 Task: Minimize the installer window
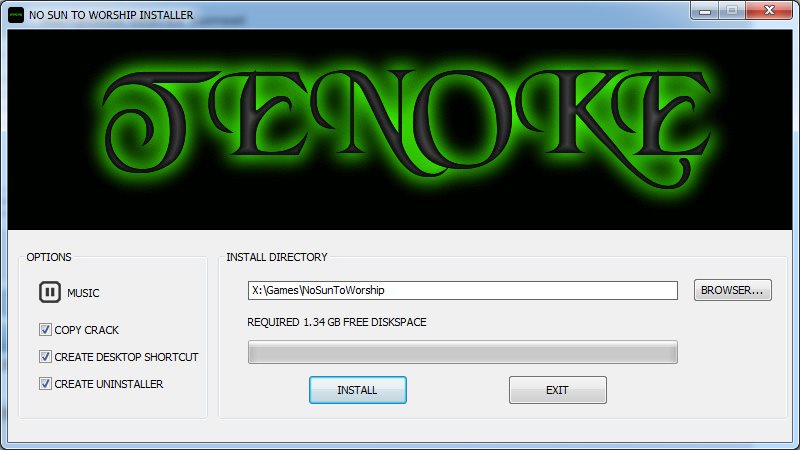pyautogui.click(x=705, y=11)
